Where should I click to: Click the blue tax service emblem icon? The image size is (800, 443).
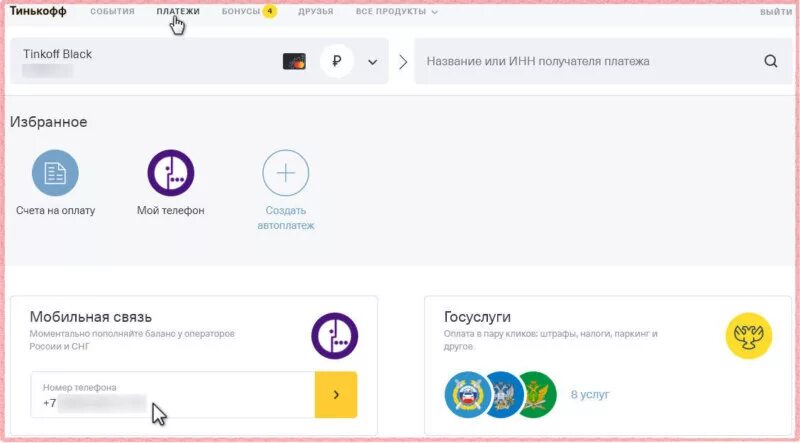506,395
